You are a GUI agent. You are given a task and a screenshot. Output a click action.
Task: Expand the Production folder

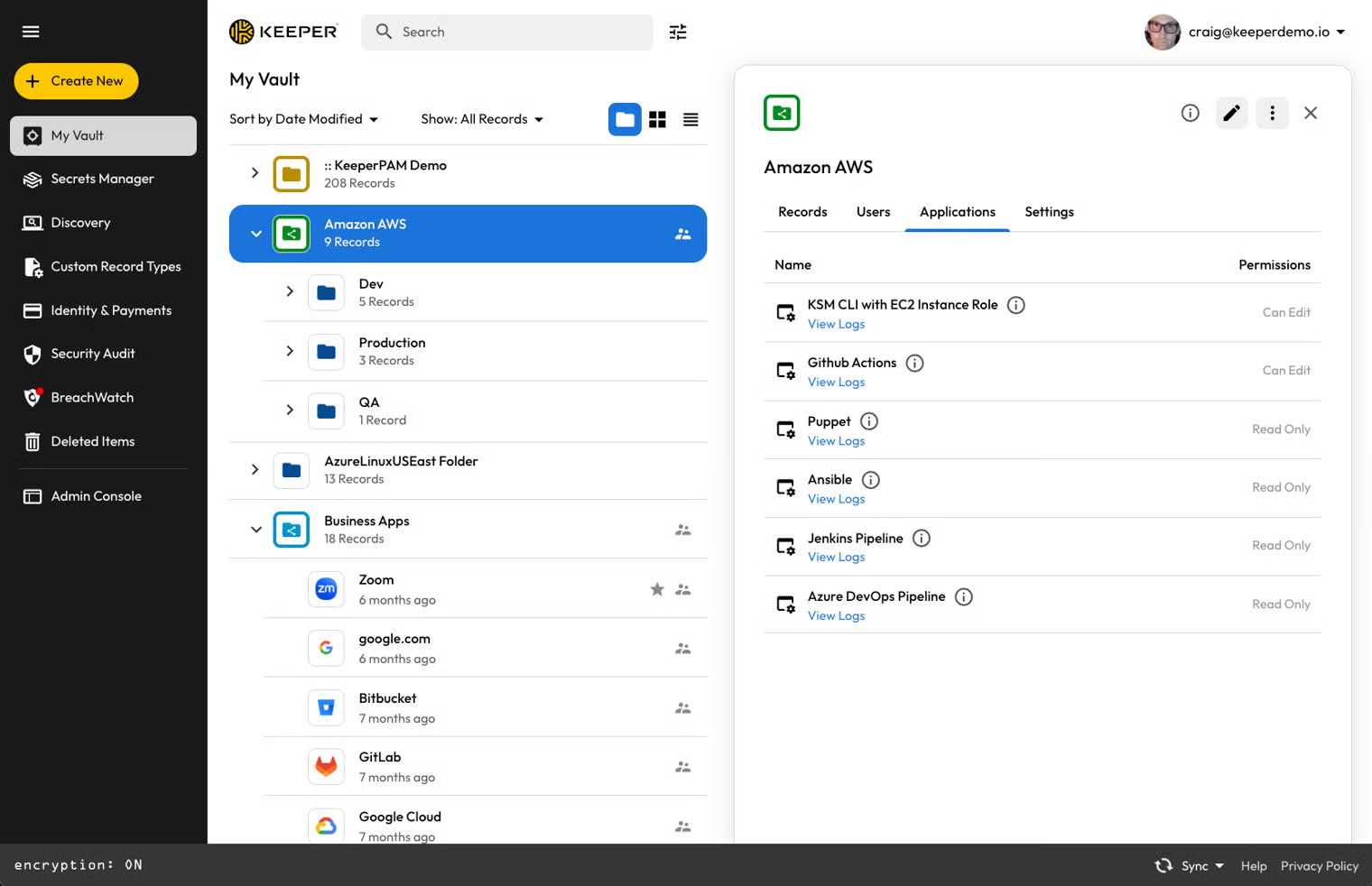(x=290, y=351)
